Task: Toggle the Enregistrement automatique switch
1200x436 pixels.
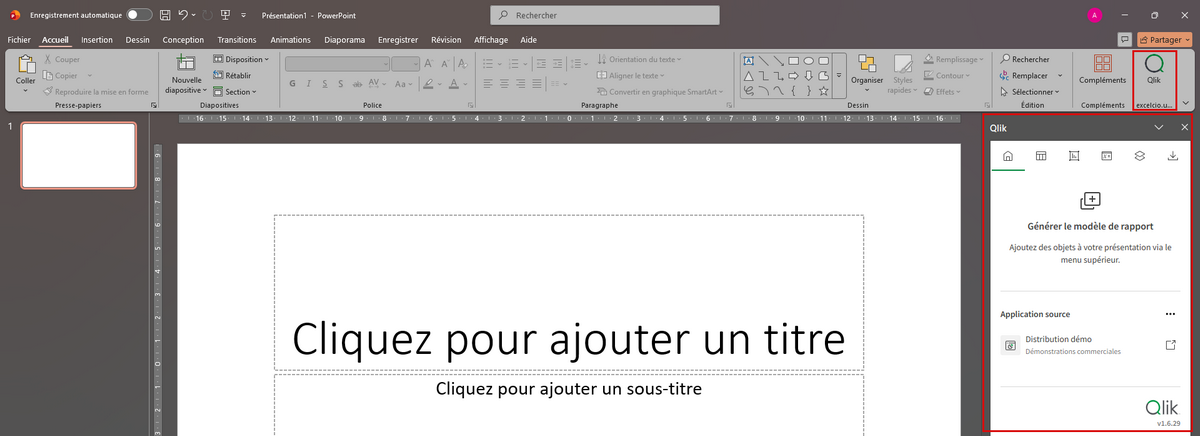Action: pos(139,15)
